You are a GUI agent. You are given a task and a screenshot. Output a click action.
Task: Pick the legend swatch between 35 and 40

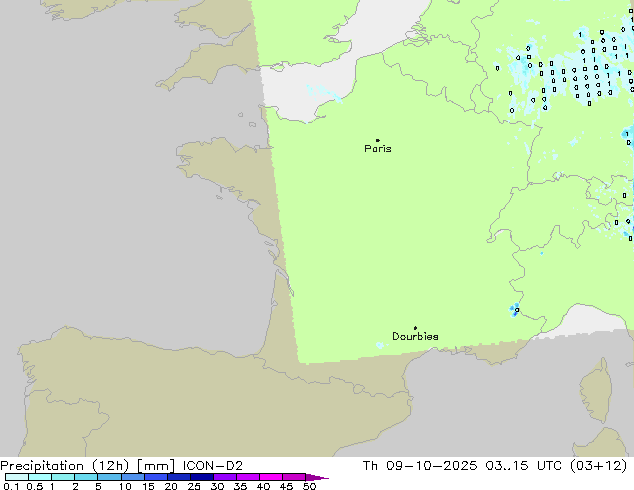[248, 477]
